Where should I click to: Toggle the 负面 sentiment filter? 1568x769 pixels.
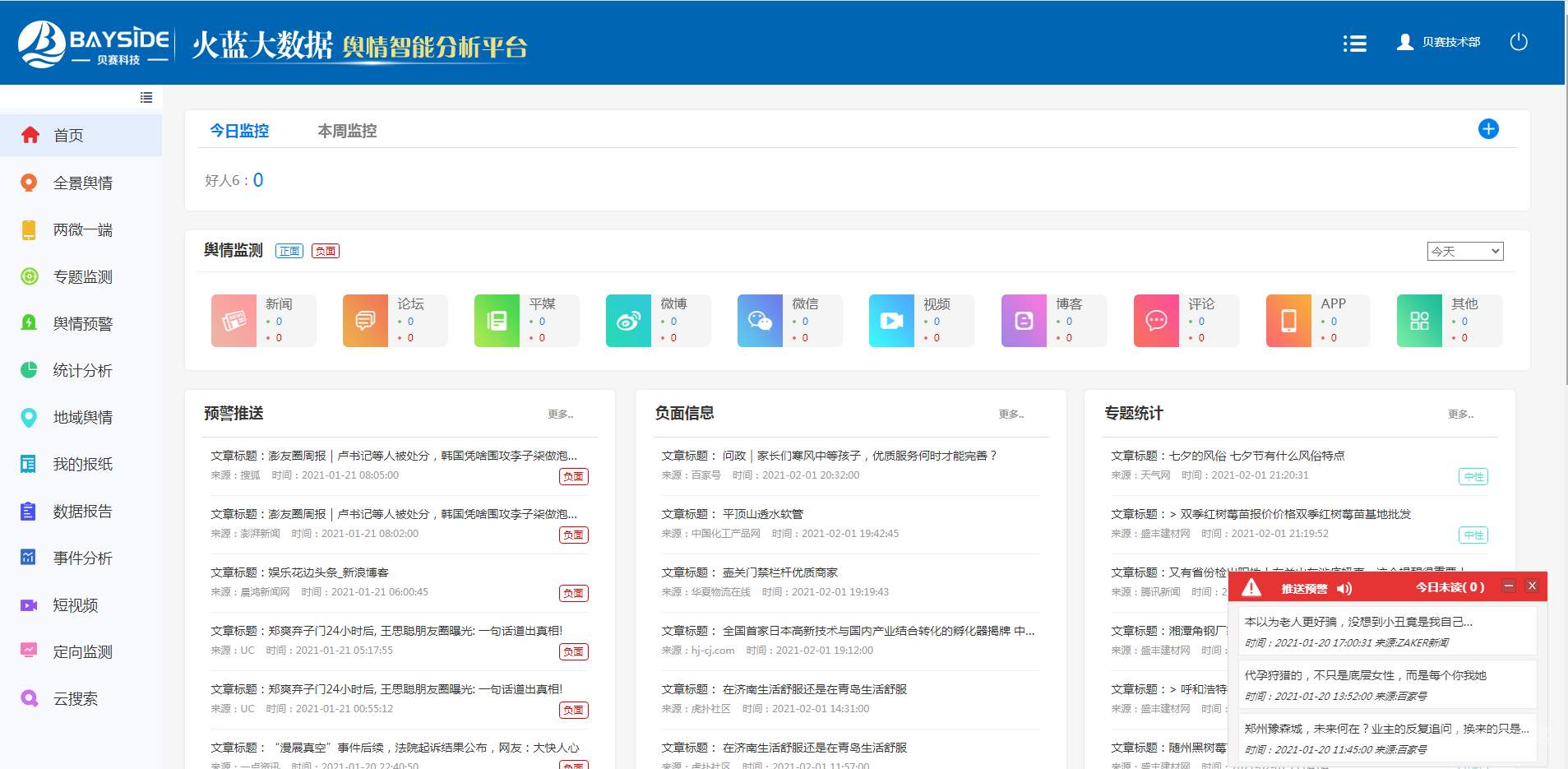click(x=326, y=251)
